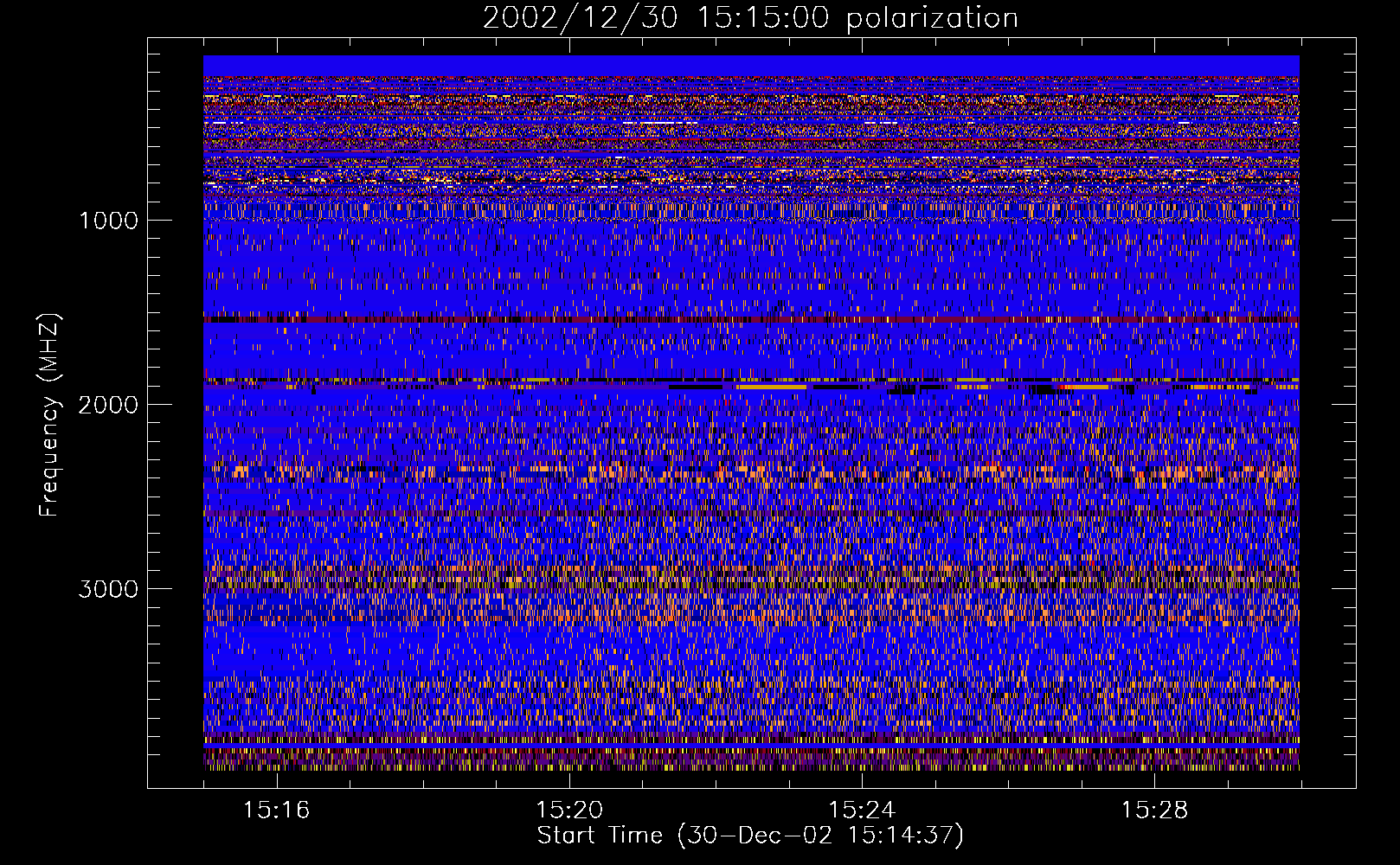
Task: Click the 15:16 time tick label
Action: pos(276,811)
